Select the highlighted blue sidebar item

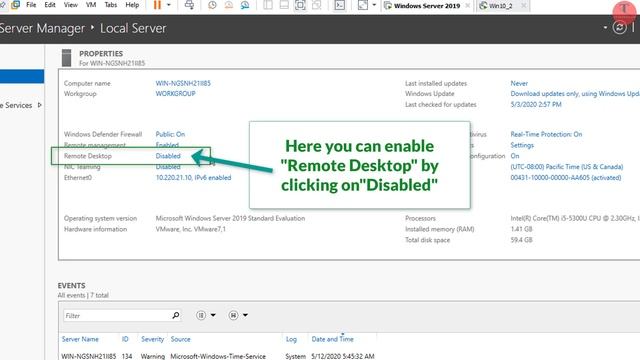22,76
